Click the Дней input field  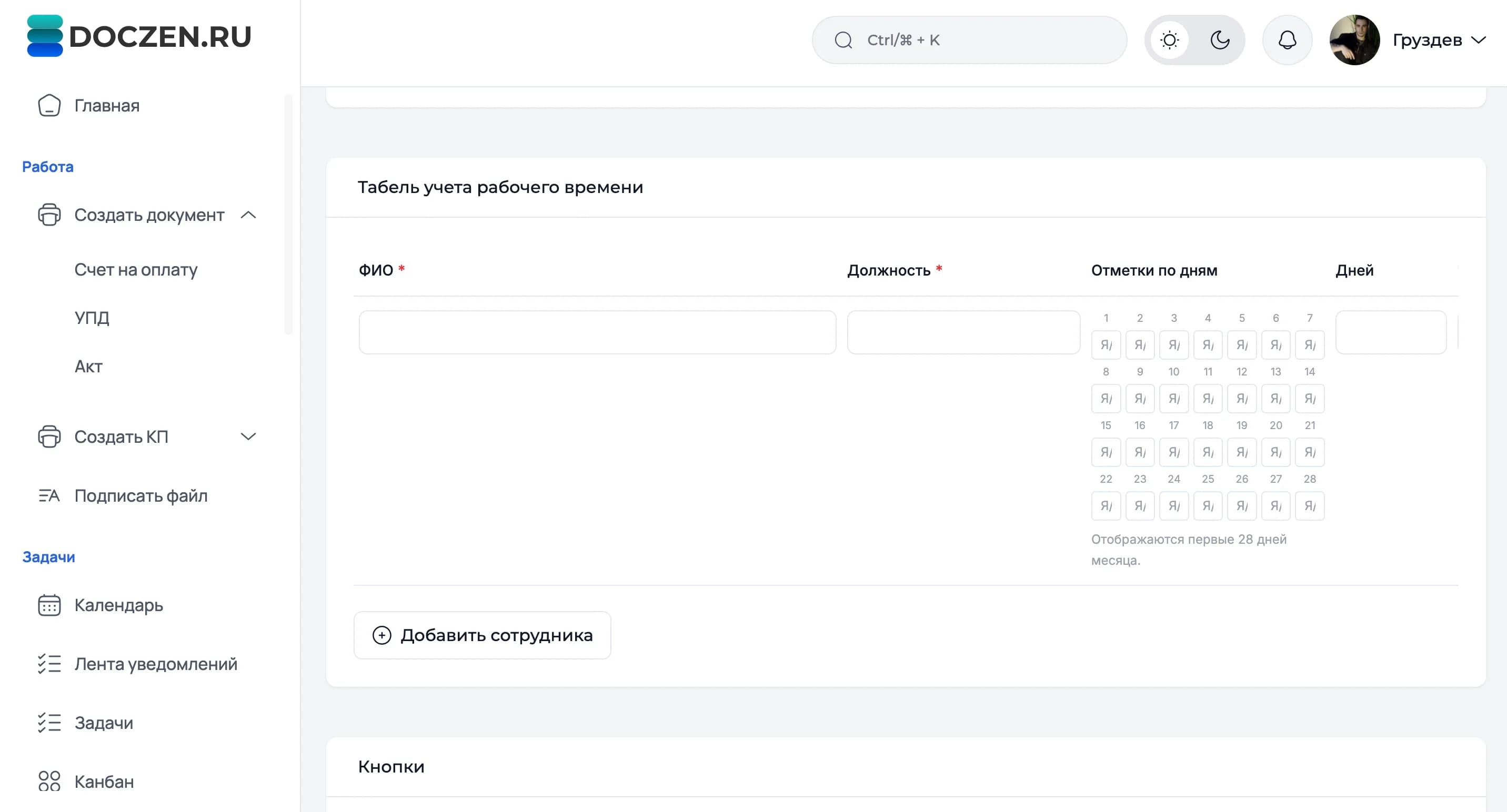tap(1391, 332)
